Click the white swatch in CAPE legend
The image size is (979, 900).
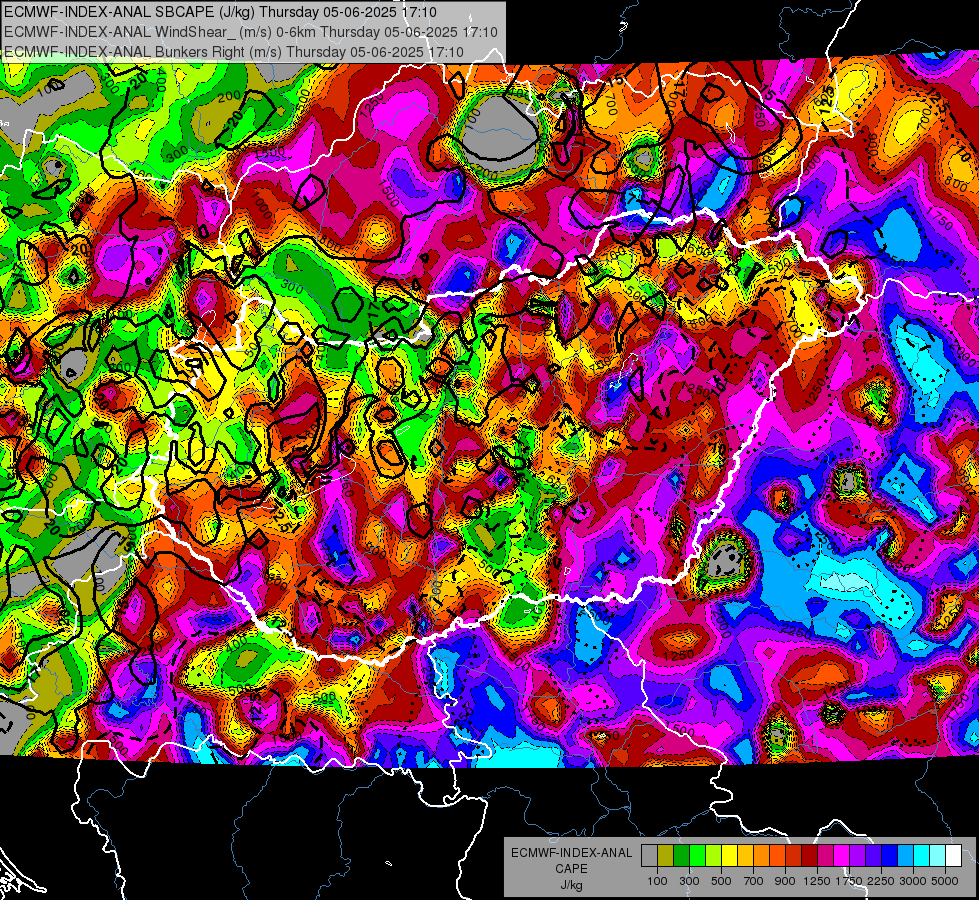(953, 855)
